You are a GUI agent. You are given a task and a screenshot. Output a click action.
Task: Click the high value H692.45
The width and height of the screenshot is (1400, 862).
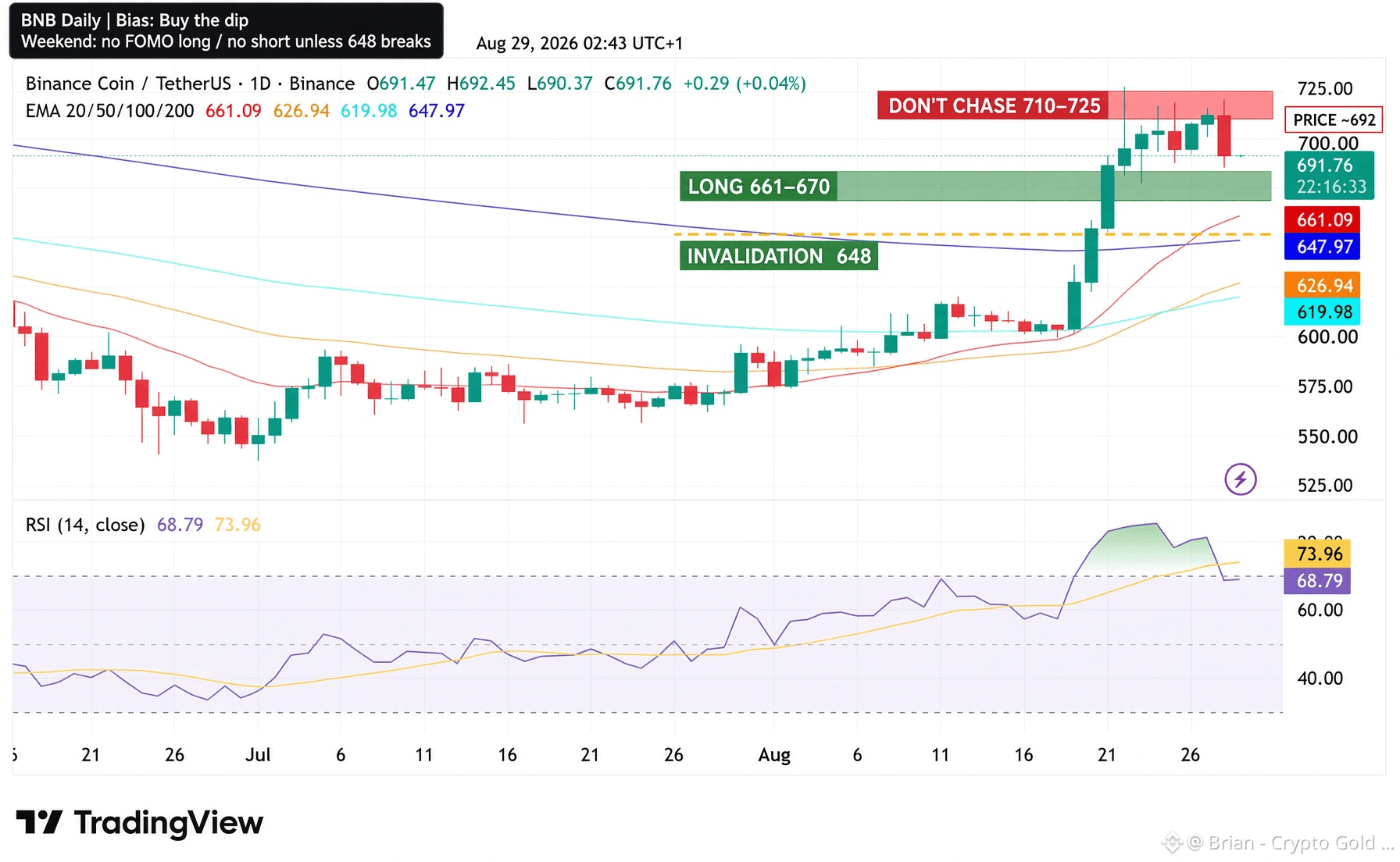click(x=481, y=84)
